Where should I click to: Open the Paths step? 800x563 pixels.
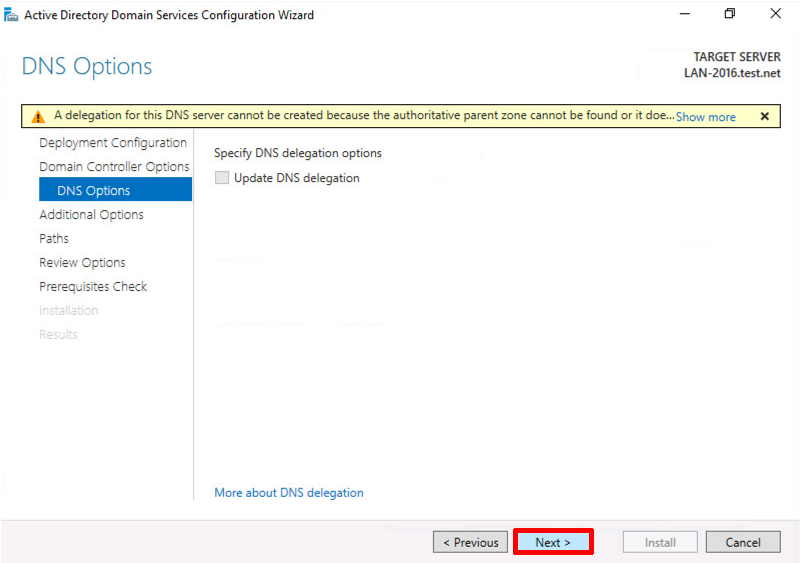pos(54,238)
